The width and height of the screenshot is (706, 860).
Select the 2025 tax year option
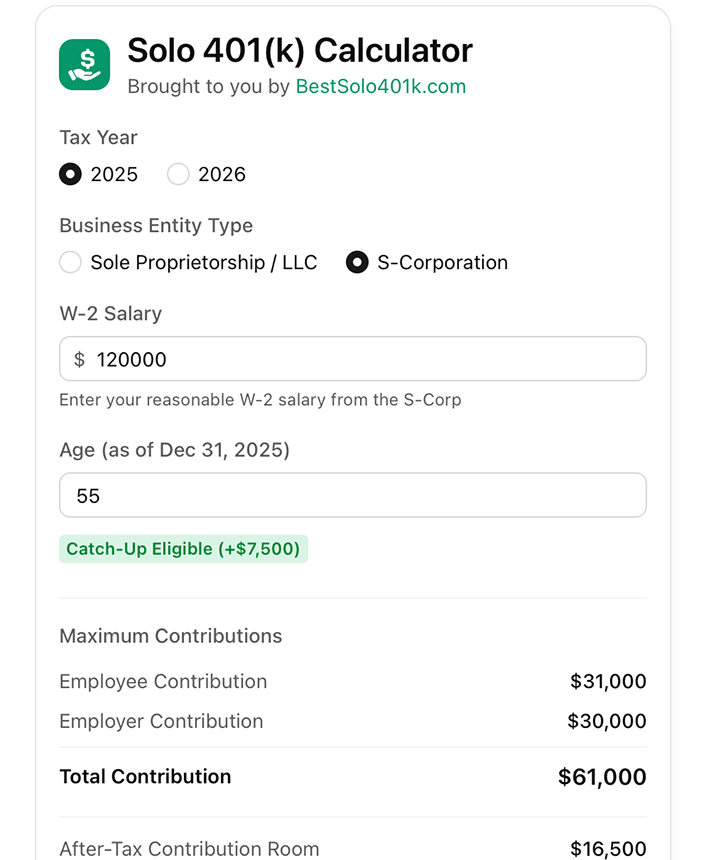click(x=70, y=174)
